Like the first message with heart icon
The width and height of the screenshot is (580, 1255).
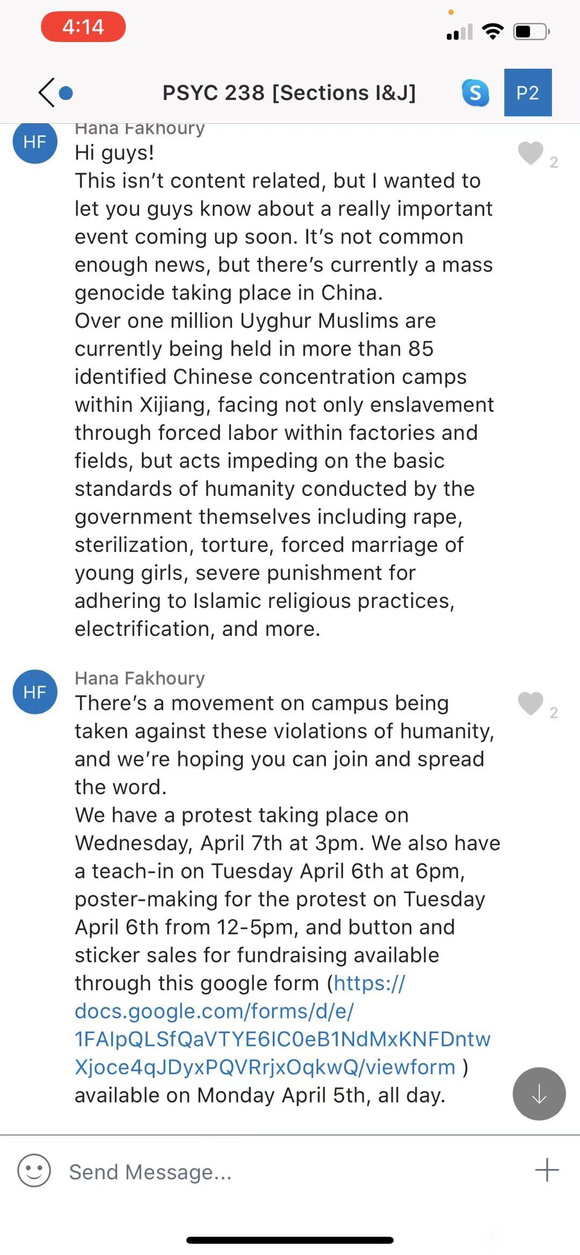point(530,153)
